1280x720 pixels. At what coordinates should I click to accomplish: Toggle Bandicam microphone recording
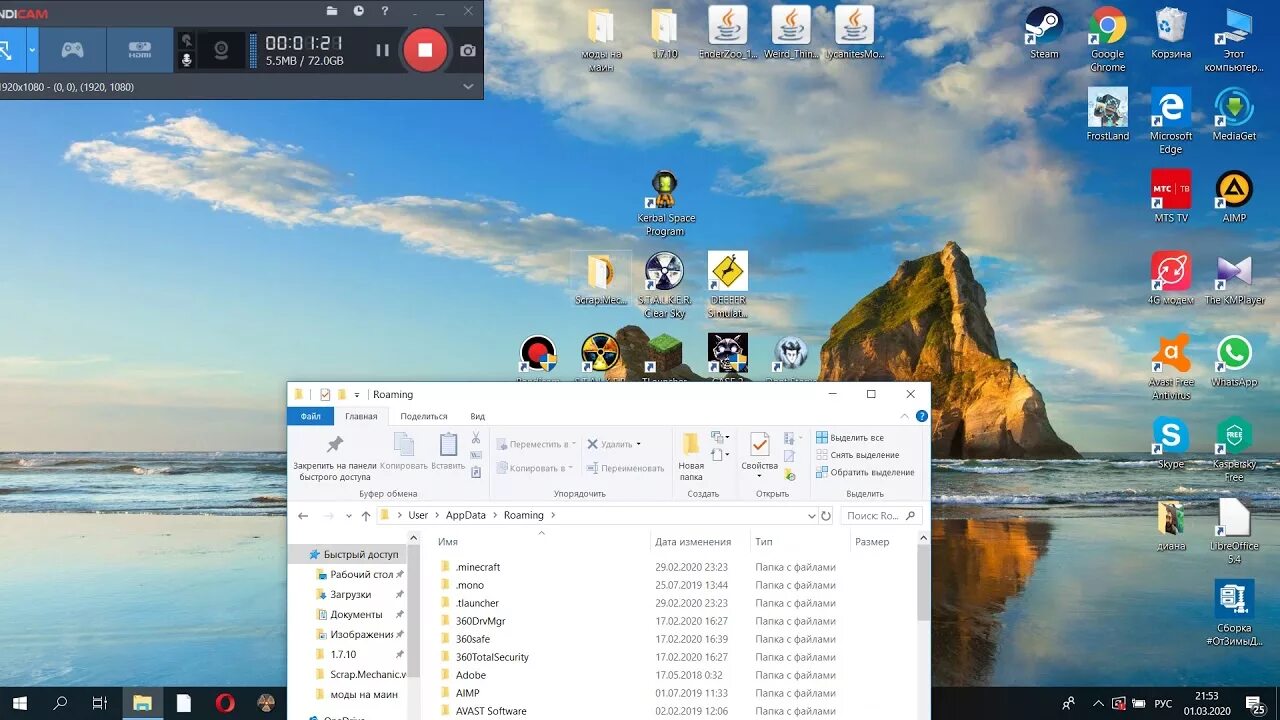coord(186,61)
